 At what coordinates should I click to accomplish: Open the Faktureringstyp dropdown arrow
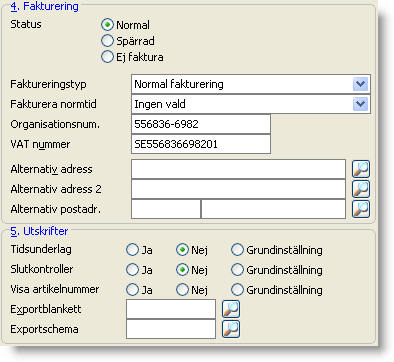click(x=360, y=84)
